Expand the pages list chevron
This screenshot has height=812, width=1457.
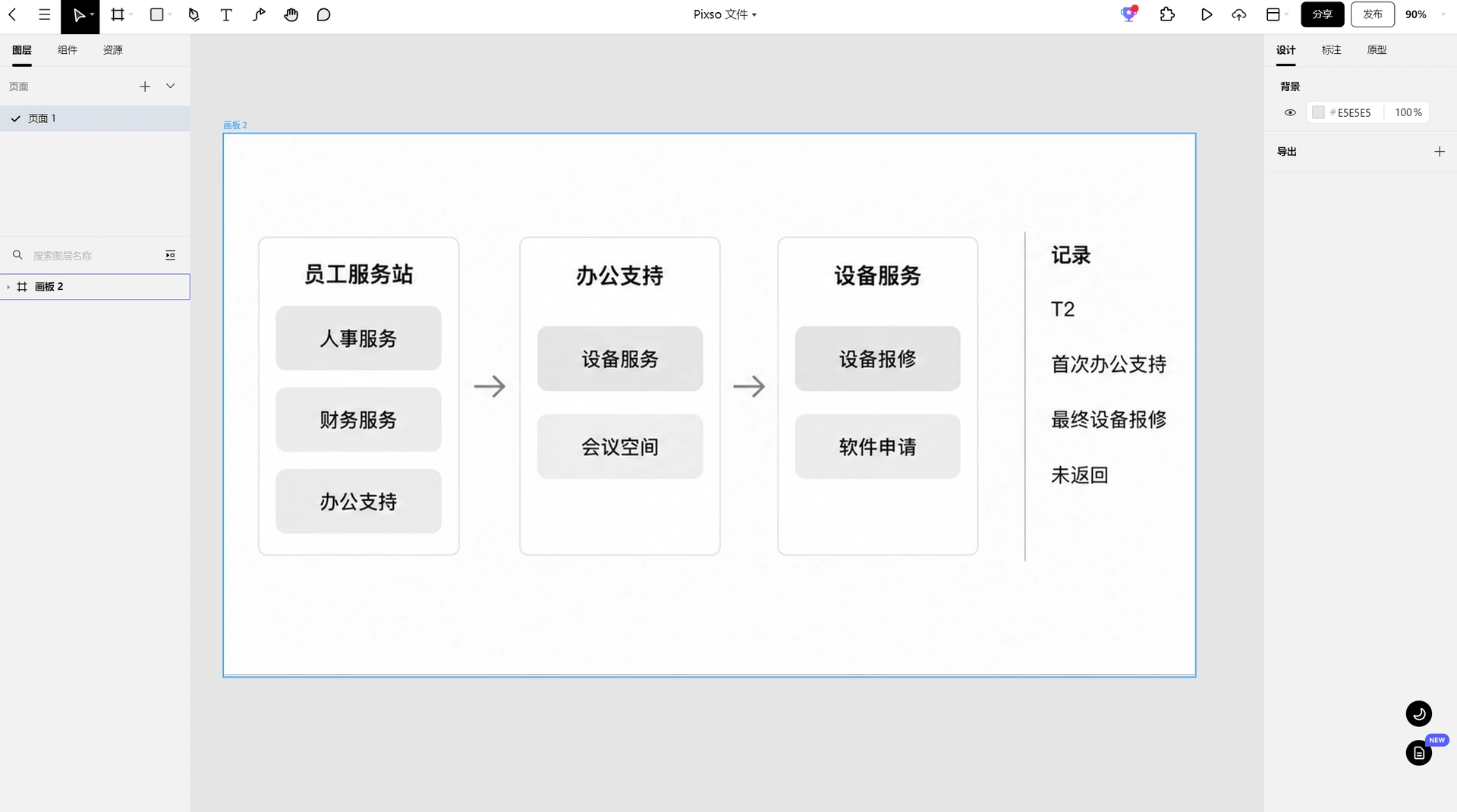171,87
